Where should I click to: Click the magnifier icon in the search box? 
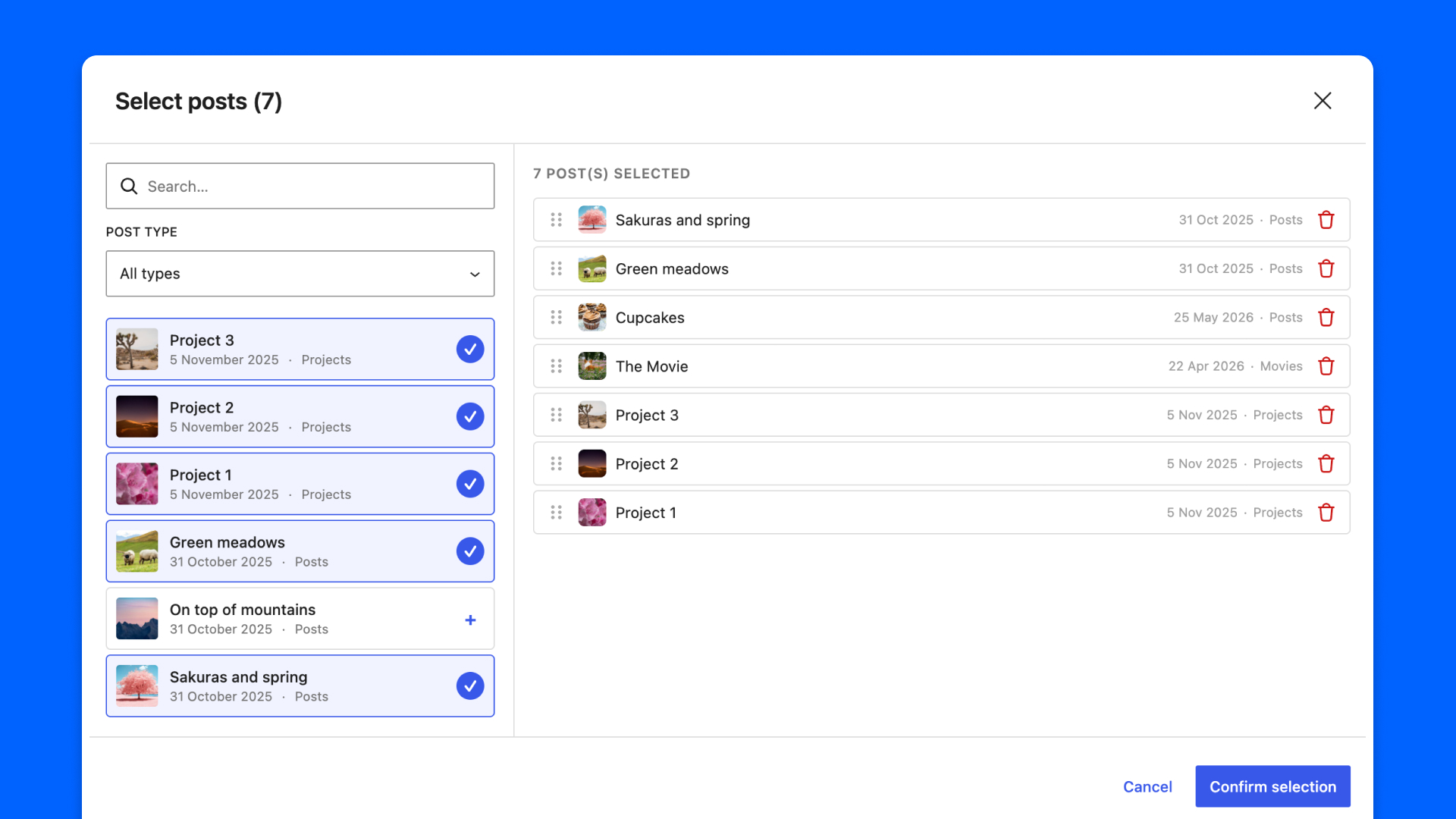129,186
